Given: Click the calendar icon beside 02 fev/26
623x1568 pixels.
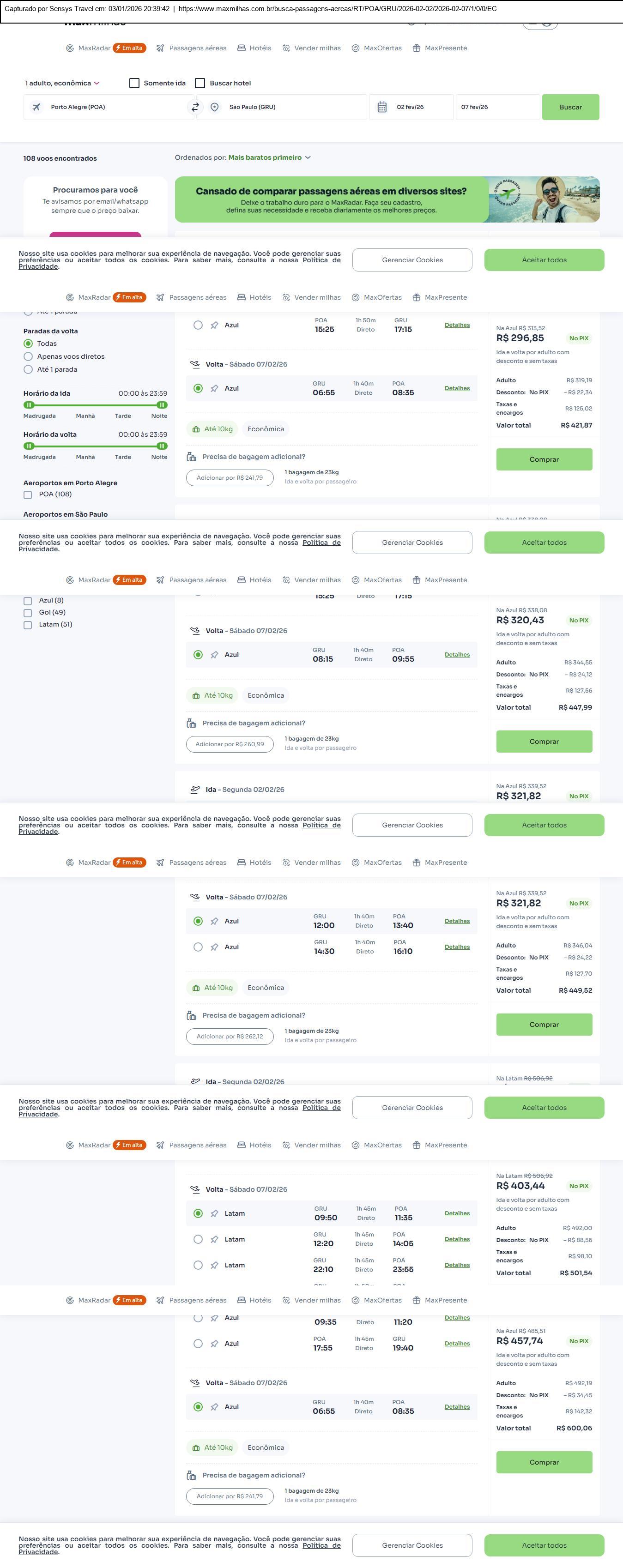Looking at the screenshot, I should pos(382,107).
